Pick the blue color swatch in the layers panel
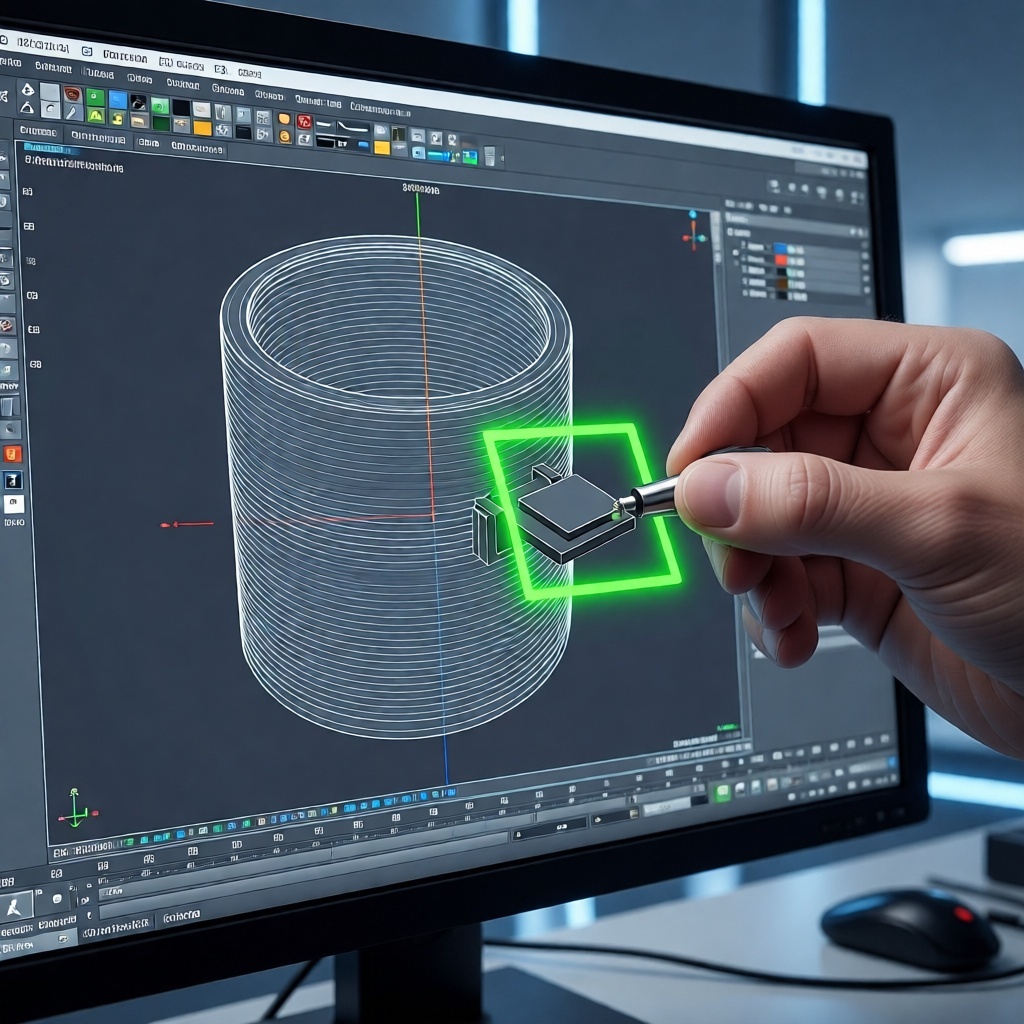1024x1024 pixels. (780, 249)
